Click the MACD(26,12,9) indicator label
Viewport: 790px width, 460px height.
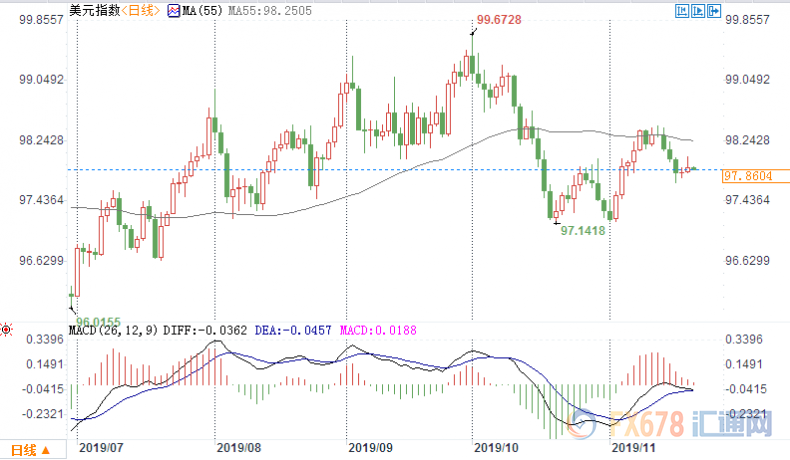[x=113, y=331]
